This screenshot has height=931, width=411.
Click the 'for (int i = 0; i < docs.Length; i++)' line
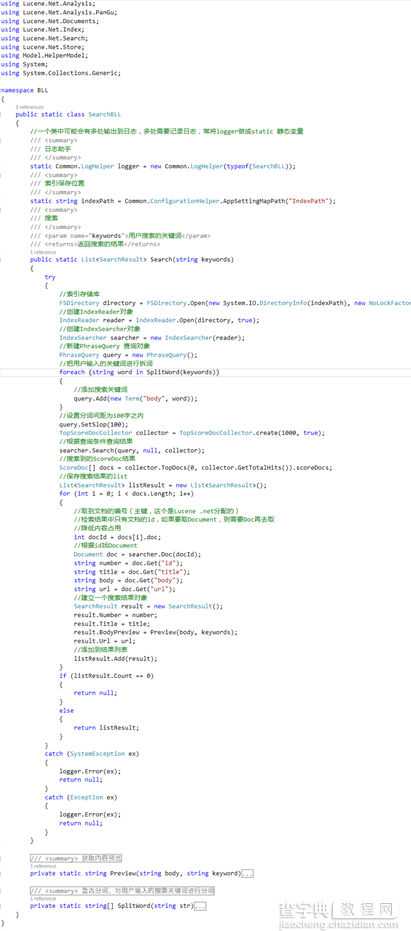point(127,493)
